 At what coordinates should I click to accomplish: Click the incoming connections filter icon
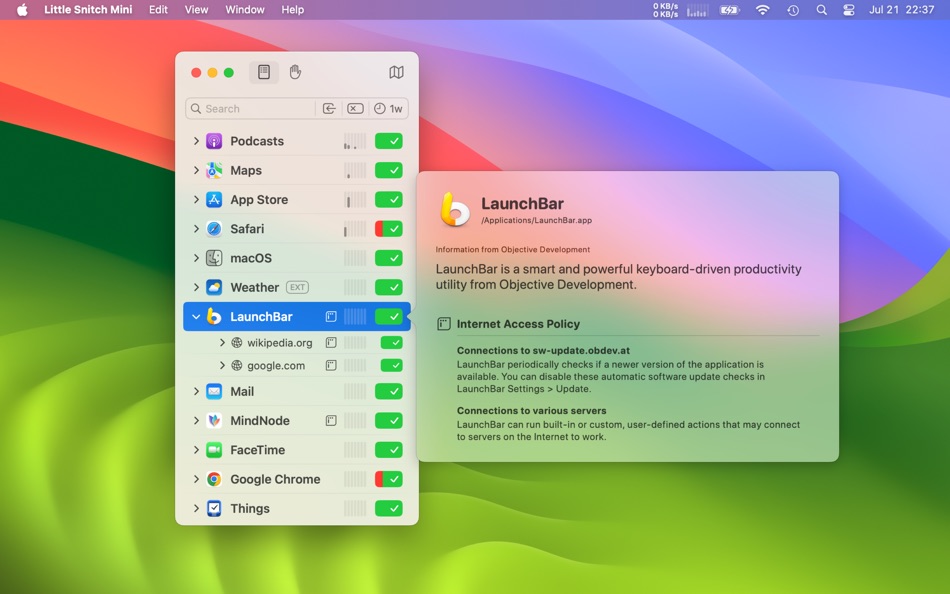point(329,108)
